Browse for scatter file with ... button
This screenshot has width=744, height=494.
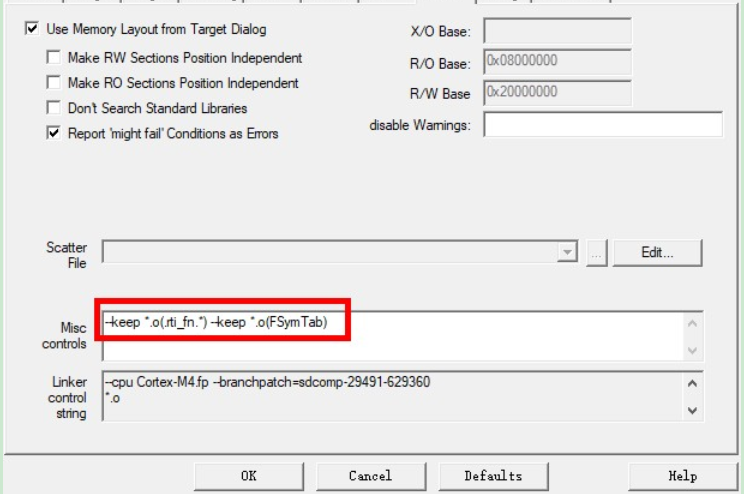tap(596, 252)
